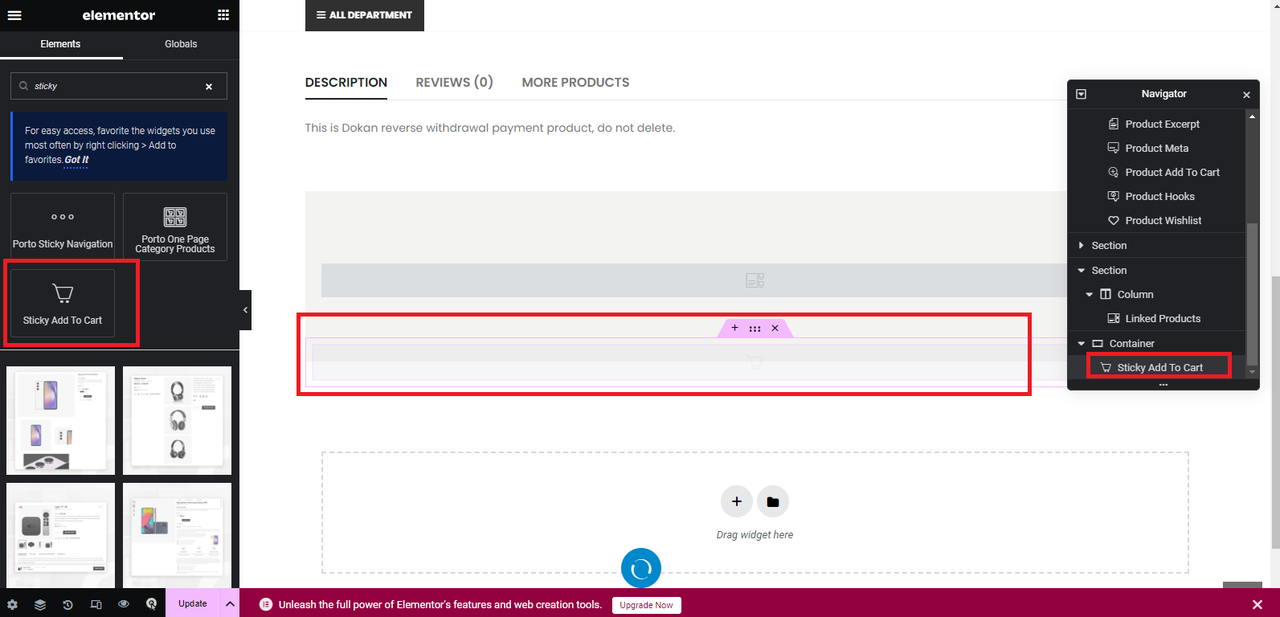Viewport: 1280px width, 617px height.
Task: Expand the collapsed Section in Navigator
Action: [1081, 246]
